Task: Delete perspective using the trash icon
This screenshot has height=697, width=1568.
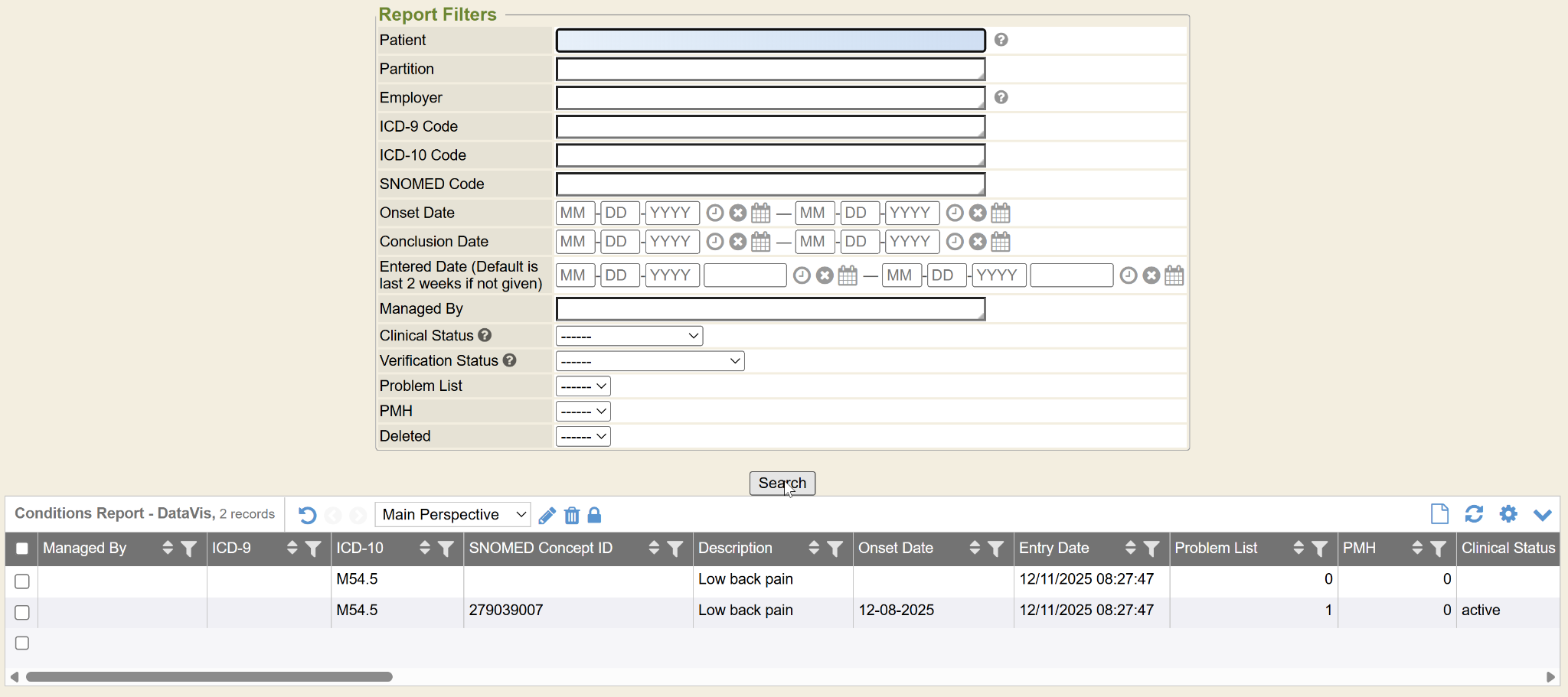Action: coord(572,515)
